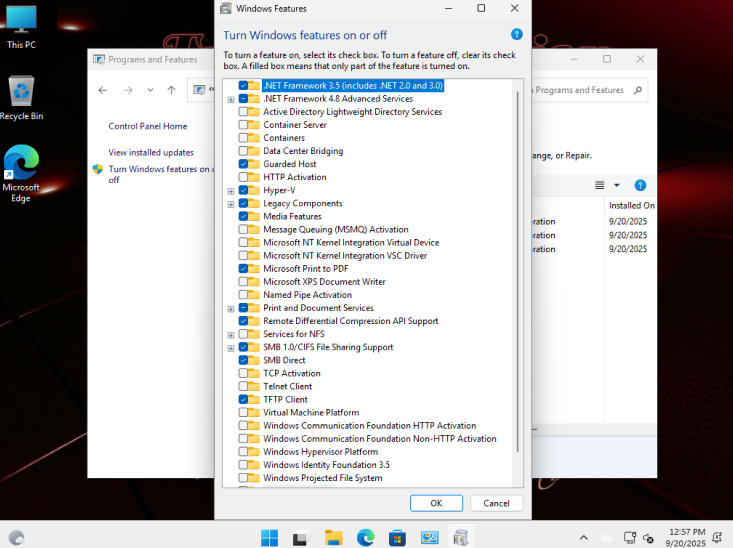
Task: Uncheck the TFTP Client checkbox
Action: [x=243, y=399]
